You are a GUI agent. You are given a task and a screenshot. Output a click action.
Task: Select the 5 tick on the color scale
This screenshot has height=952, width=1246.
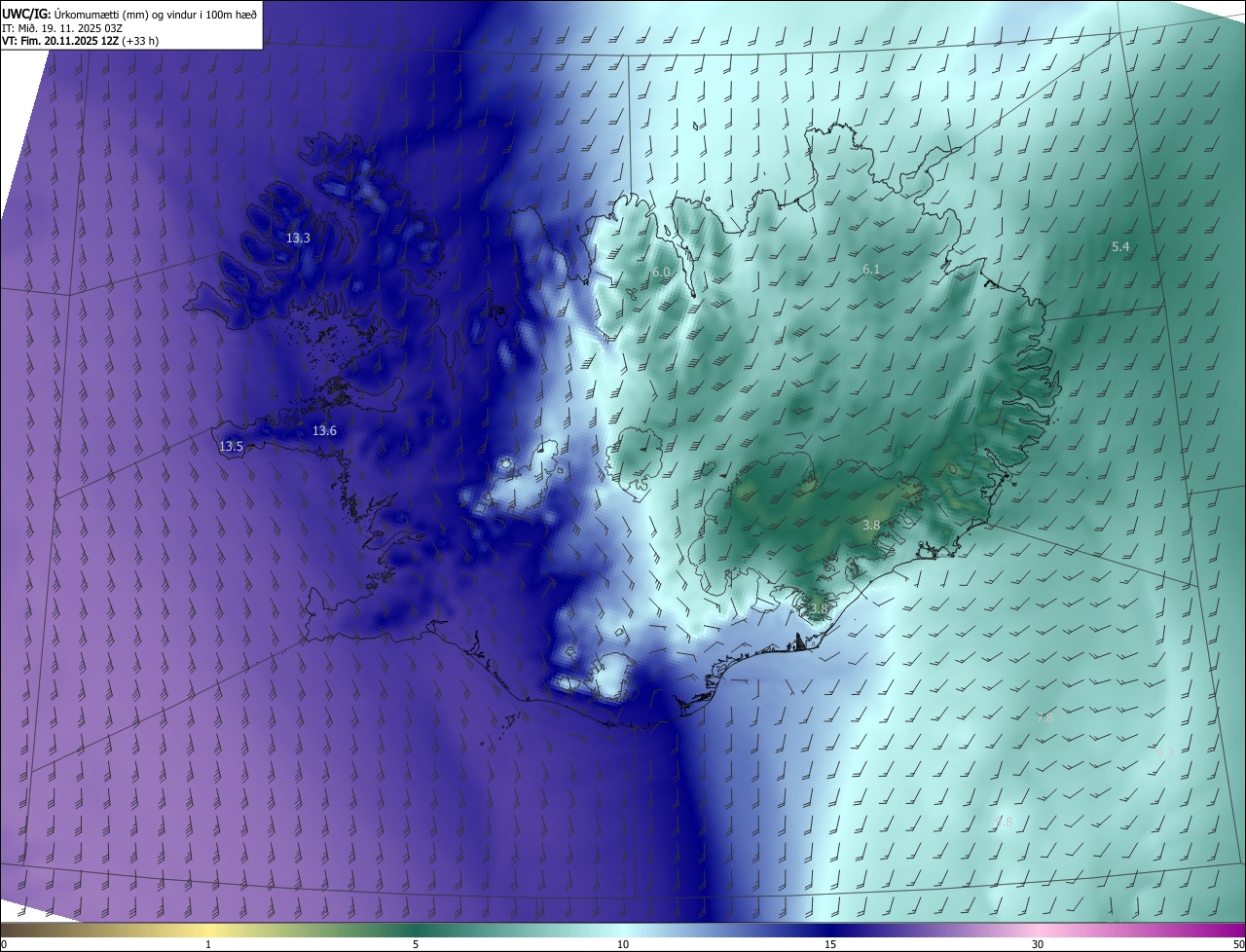tap(416, 944)
